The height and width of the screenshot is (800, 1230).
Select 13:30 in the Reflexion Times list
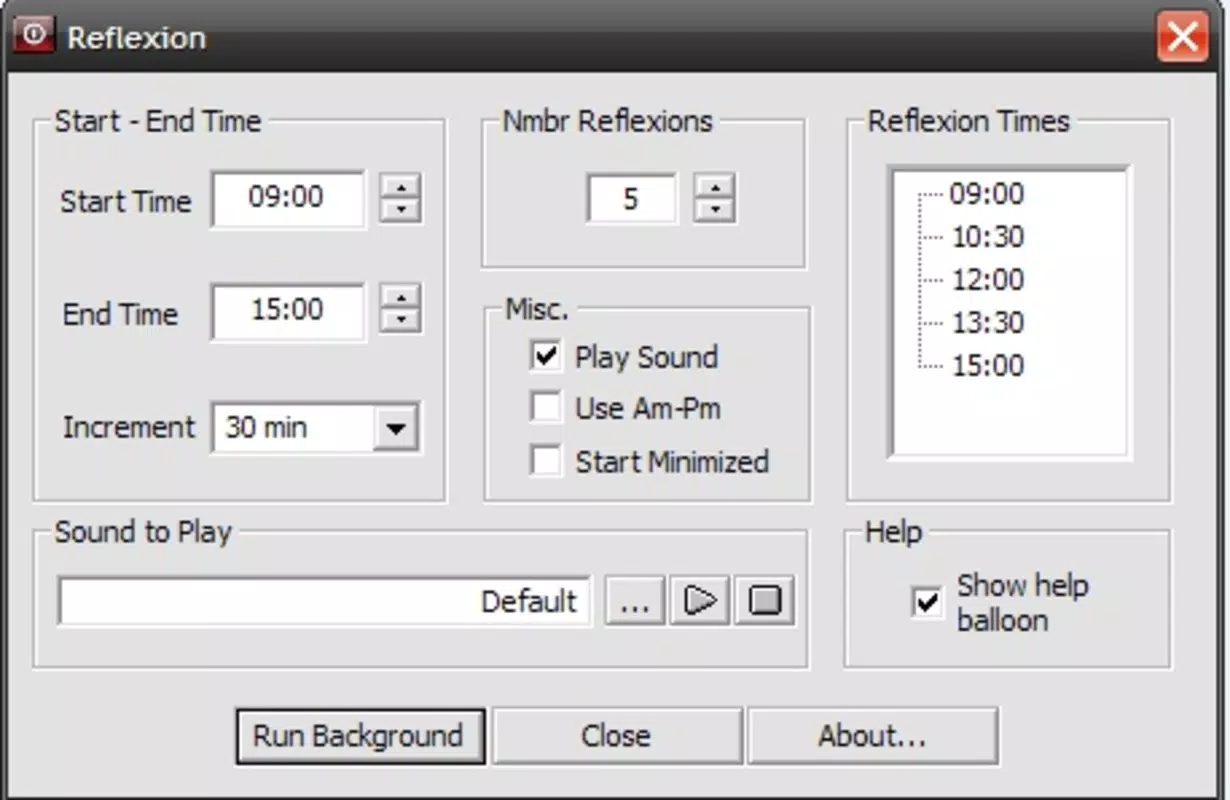coord(988,323)
